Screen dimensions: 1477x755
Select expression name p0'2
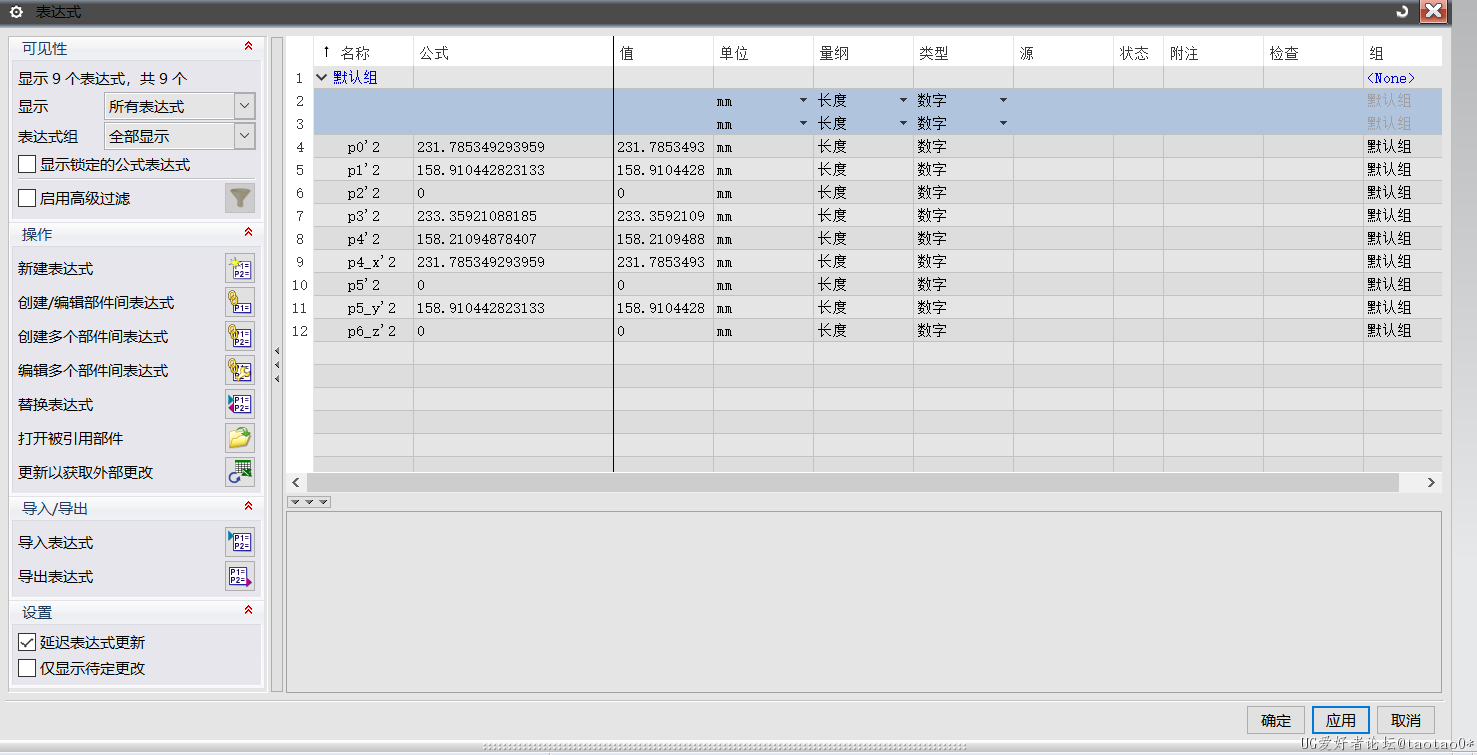pyautogui.click(x=364, y=147)
